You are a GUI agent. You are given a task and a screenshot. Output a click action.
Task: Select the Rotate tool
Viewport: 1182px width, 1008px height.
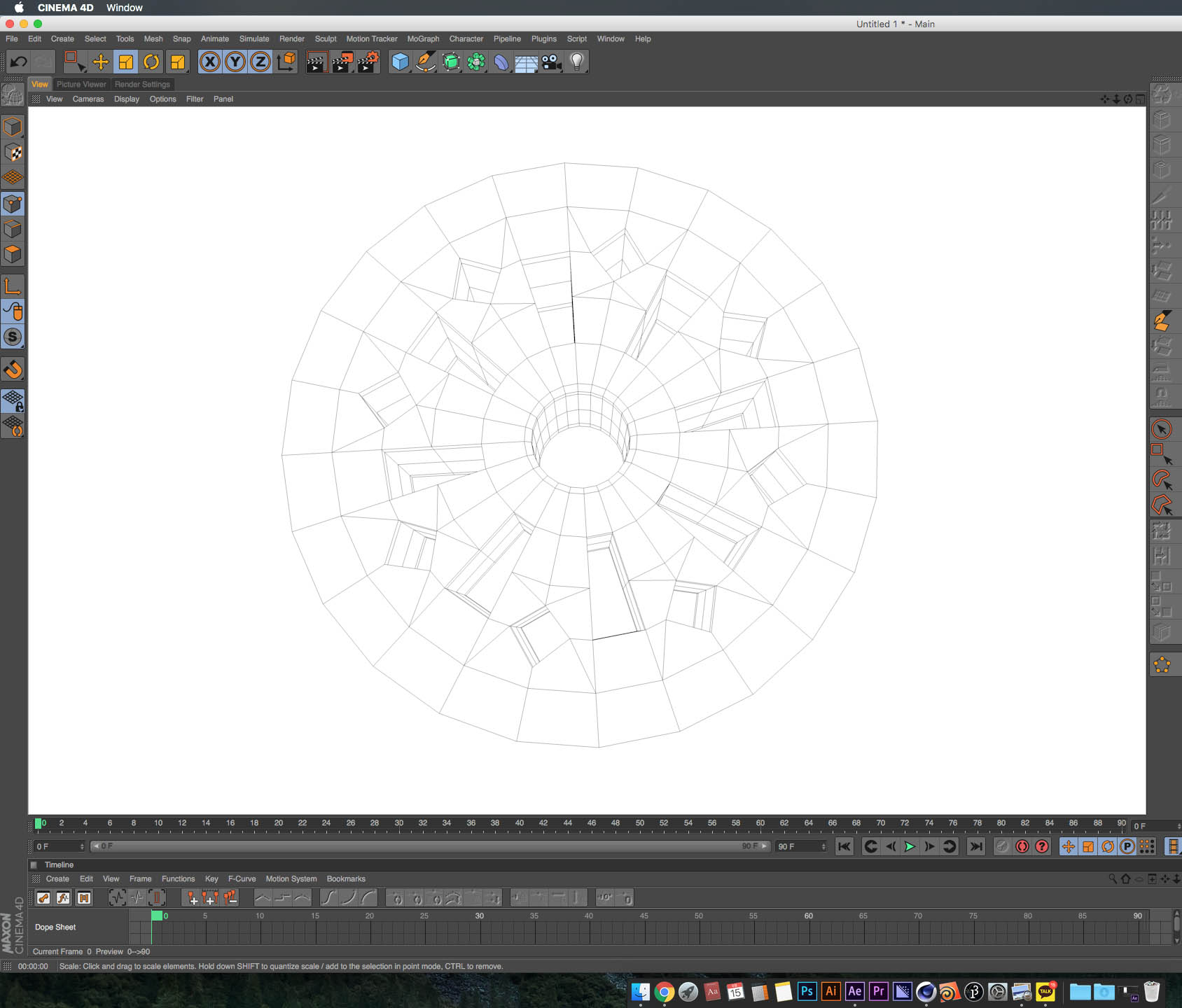(151, 62)
